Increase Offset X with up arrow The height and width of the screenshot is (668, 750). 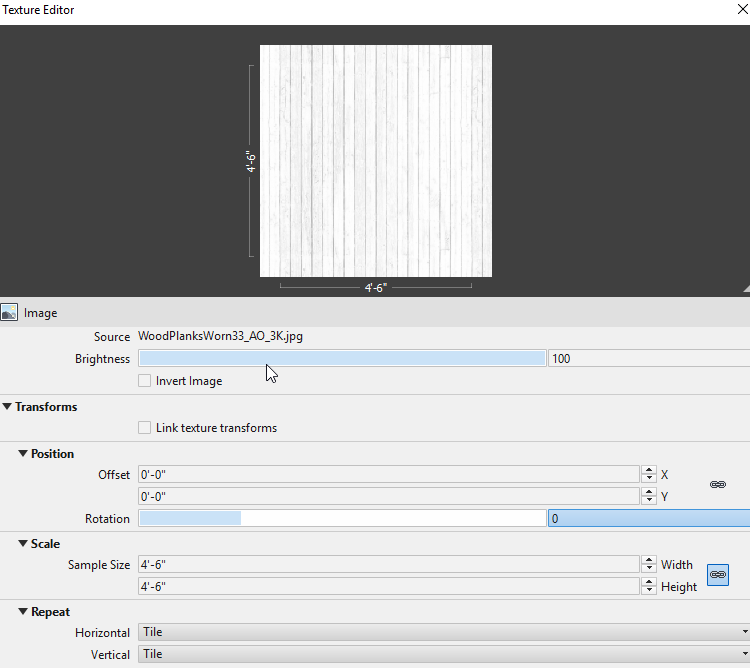649,470
